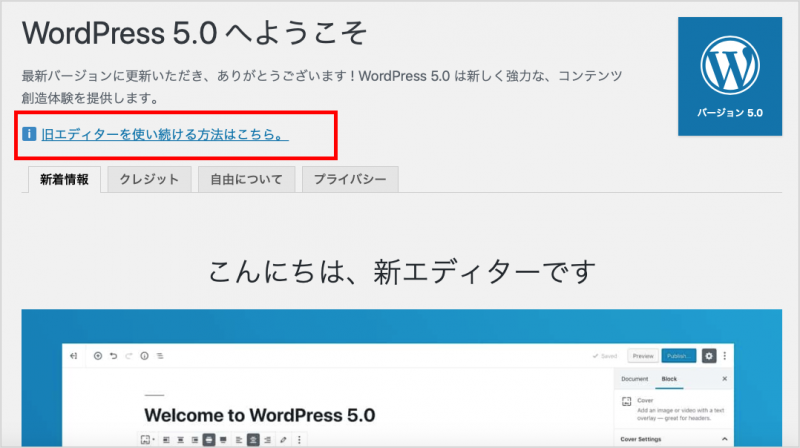This screenshot has height=448, width=800.
Task: Open the content info icon in editor preview
Action: click(x=144, y=356)
